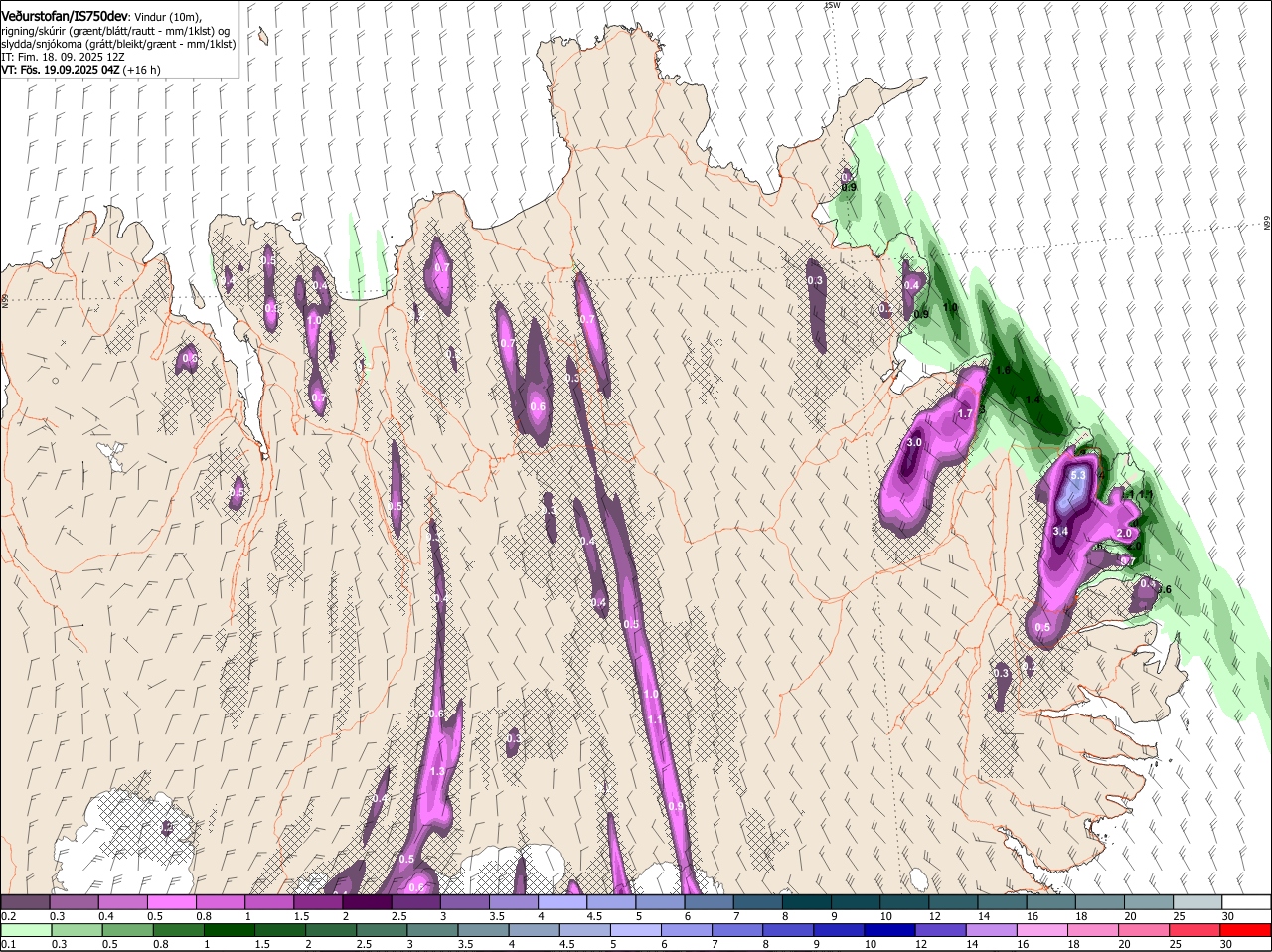Select top legend swatch between 0.5 and 0.8
Viewport: 1272px width, 952px height.
pos(171,902)
